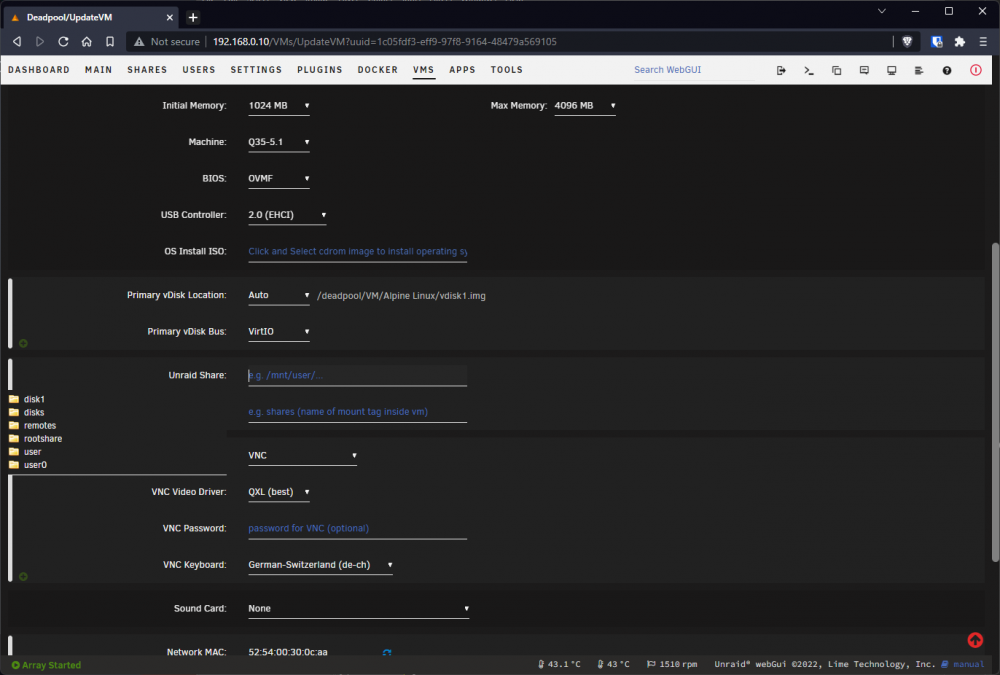Click the back-to-top red arrow icon
Viewport: 1000px width, 675px height.
(x=975, y=640)
